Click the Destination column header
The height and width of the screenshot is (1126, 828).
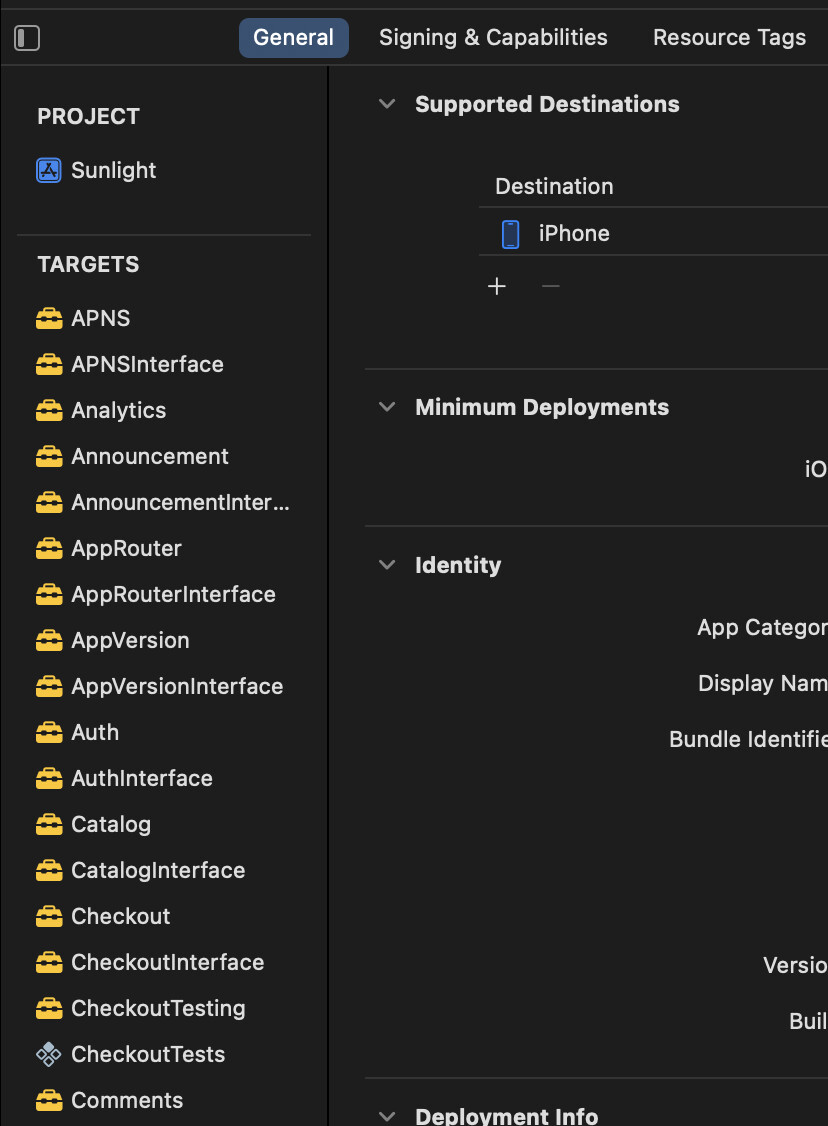point(554,187)
